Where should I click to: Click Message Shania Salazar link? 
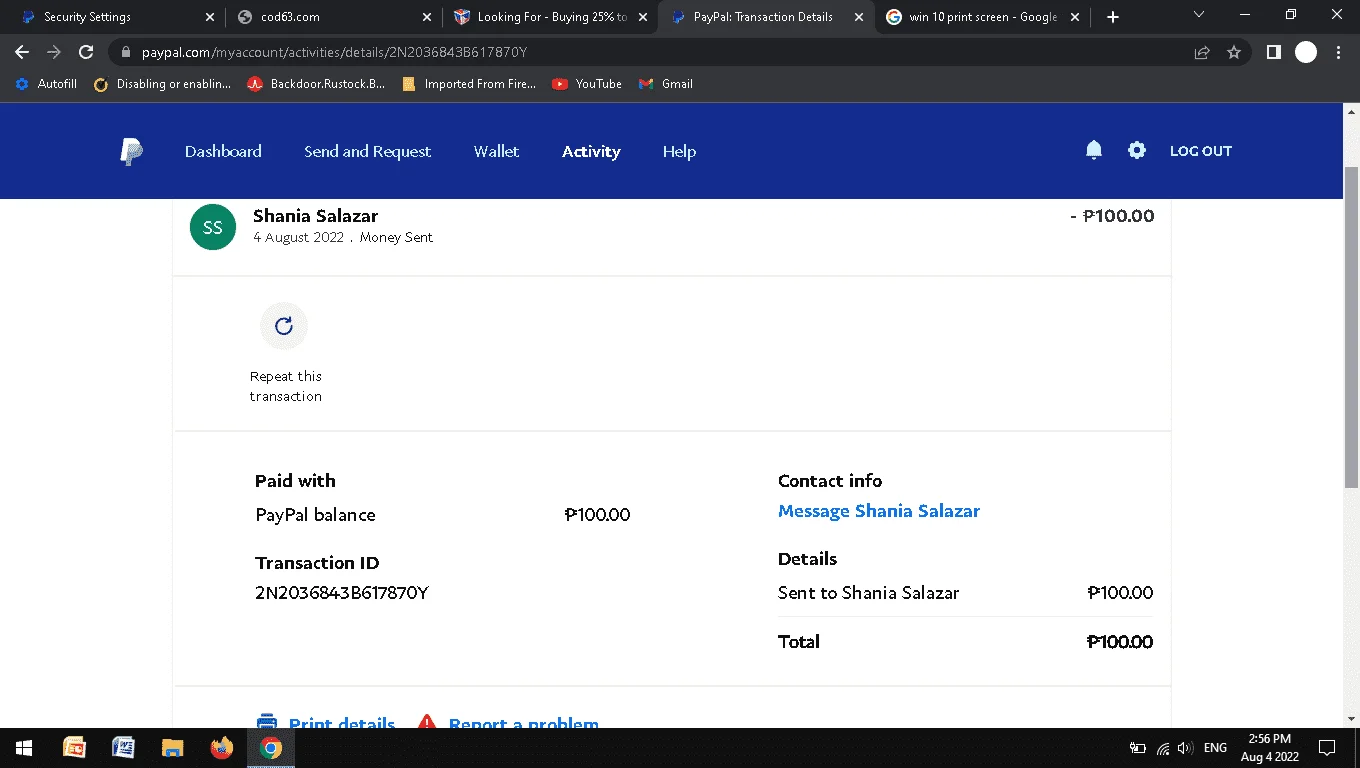[879, 511]
